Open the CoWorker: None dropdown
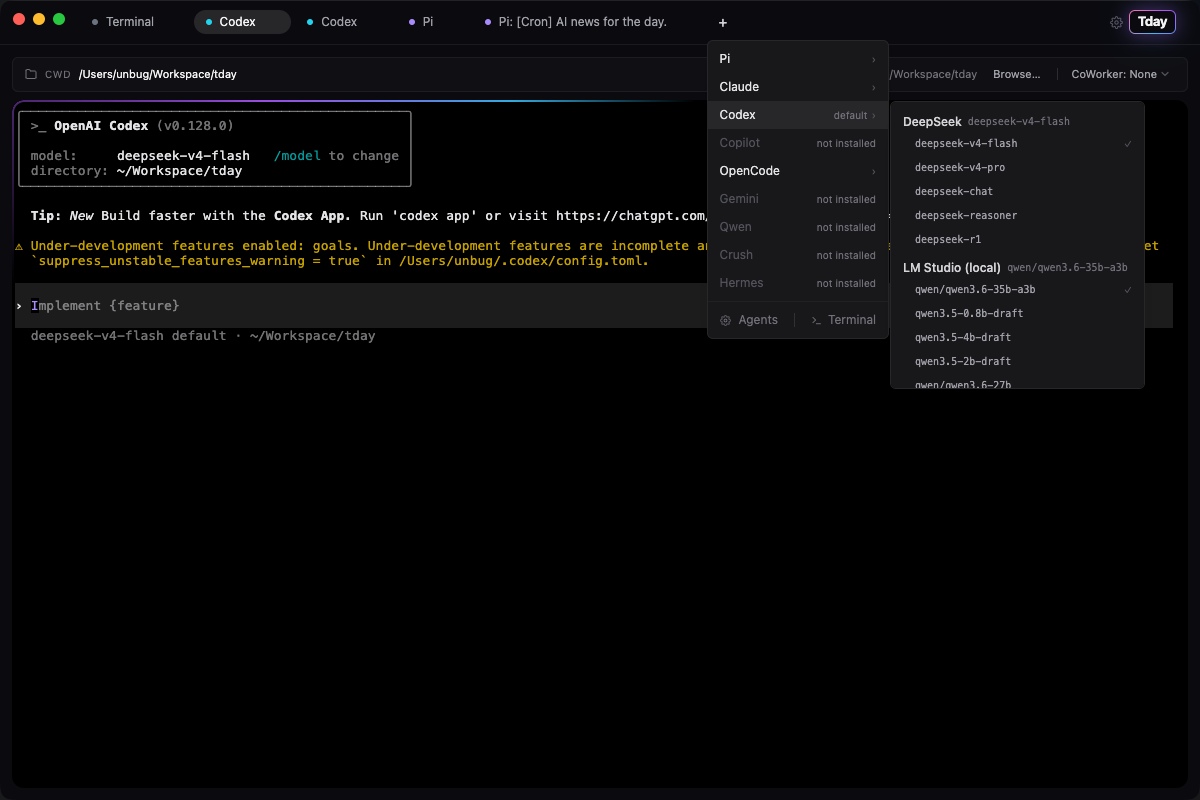 tap(1120, 74)
